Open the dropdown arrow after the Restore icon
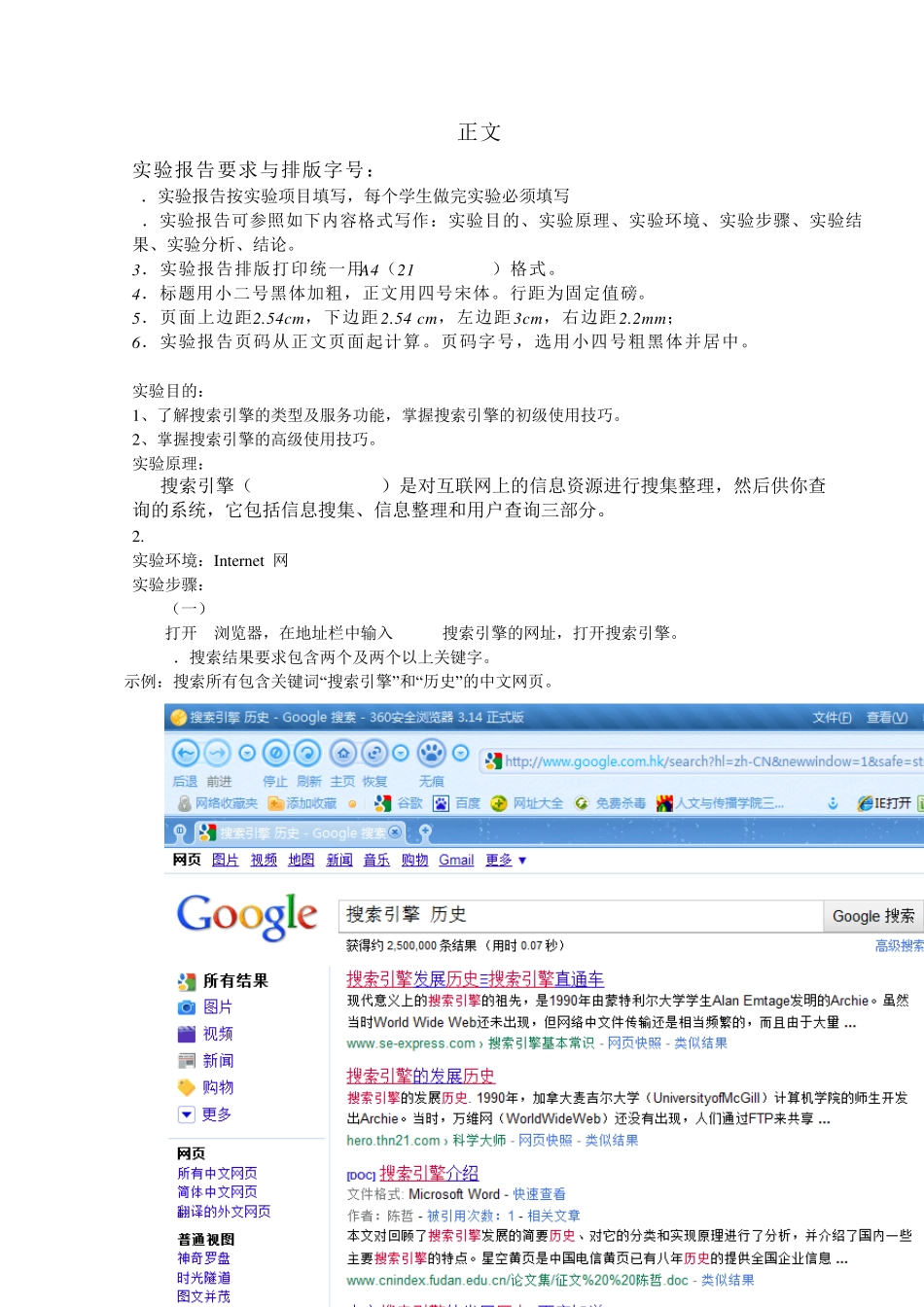 400,753
